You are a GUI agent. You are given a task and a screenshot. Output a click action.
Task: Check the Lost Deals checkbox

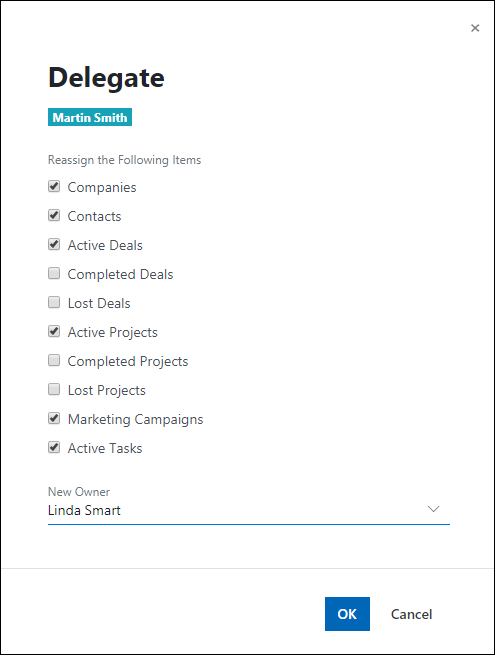54,302
